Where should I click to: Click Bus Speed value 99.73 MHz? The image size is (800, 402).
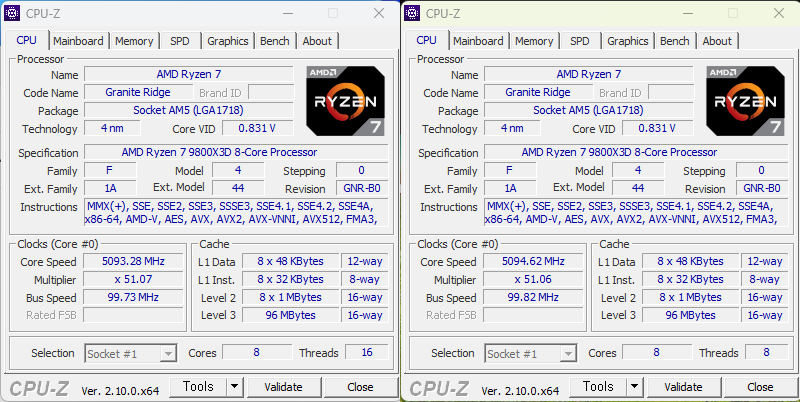point(133,297)
